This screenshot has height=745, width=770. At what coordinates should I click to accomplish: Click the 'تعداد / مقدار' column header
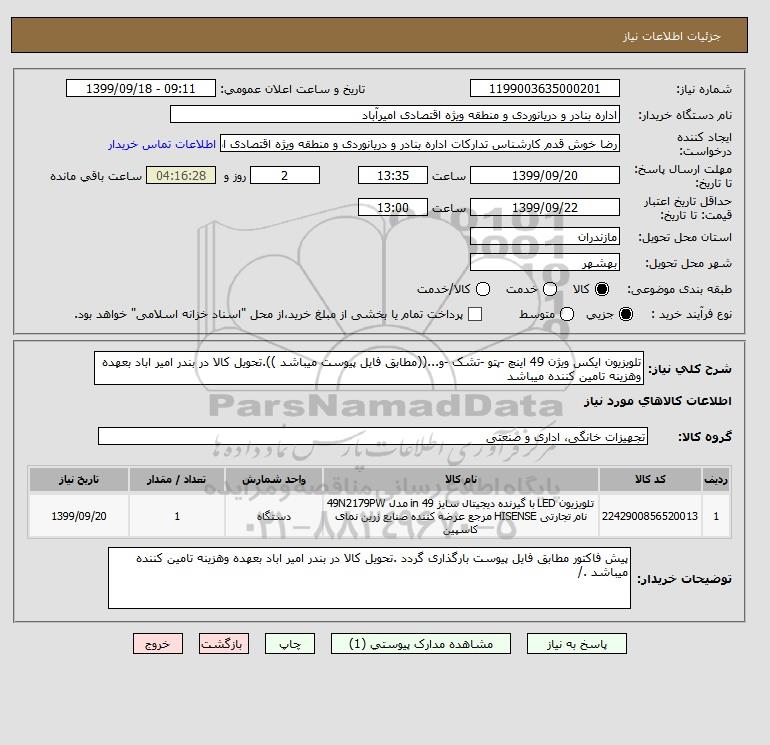[x=177, y=479]
